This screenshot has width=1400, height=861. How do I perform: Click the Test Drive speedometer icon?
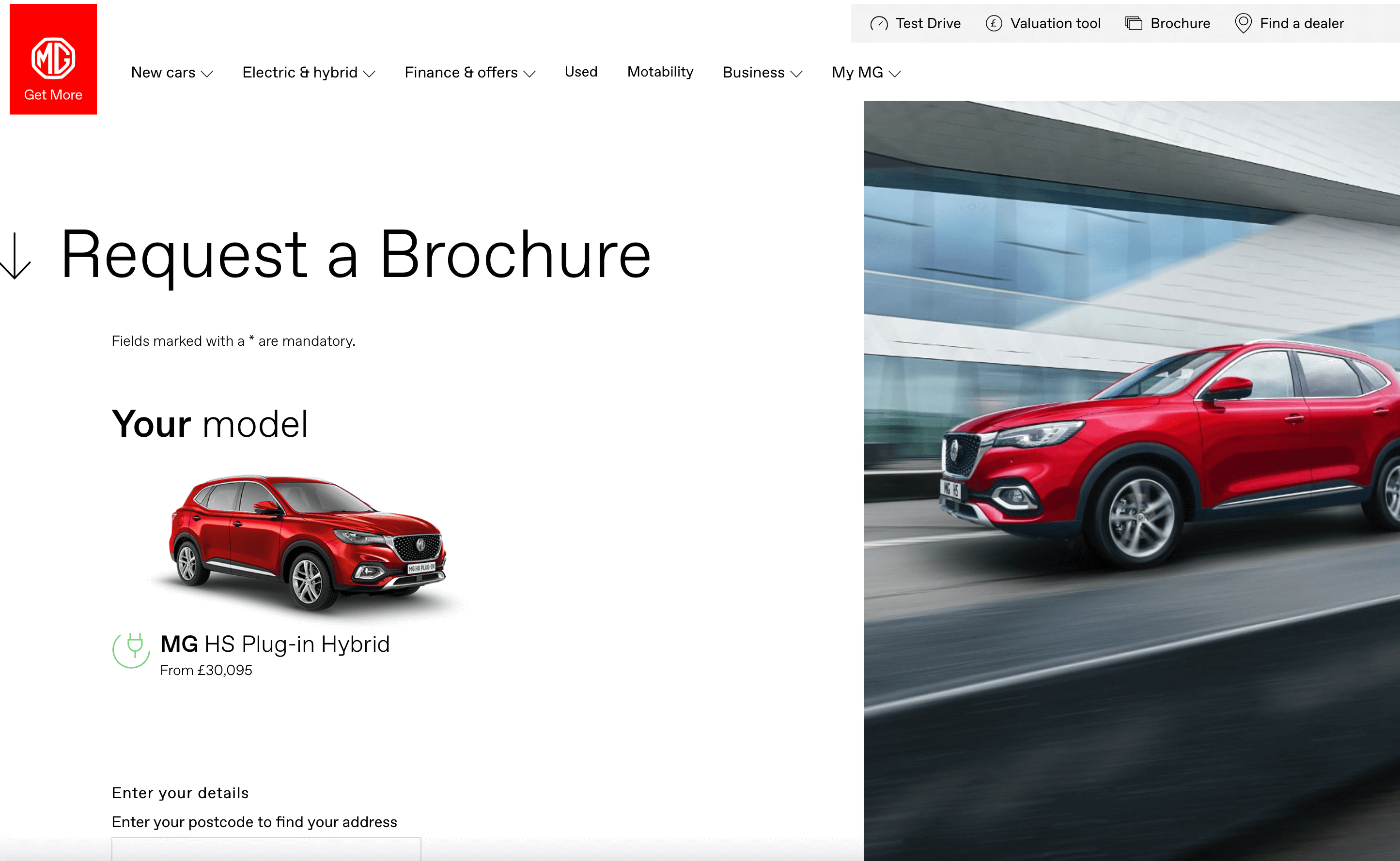(879, 24)
